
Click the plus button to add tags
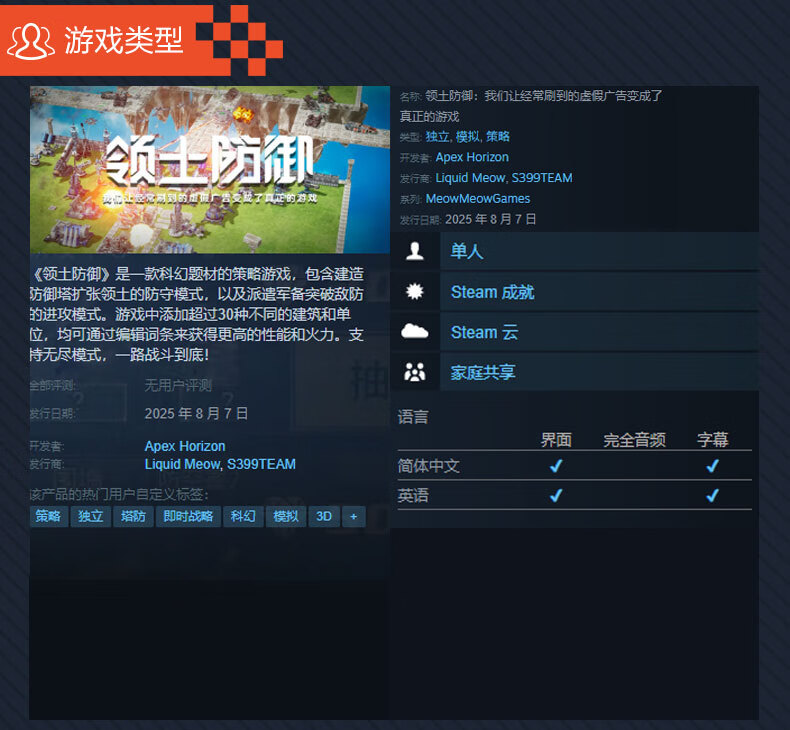353,517
